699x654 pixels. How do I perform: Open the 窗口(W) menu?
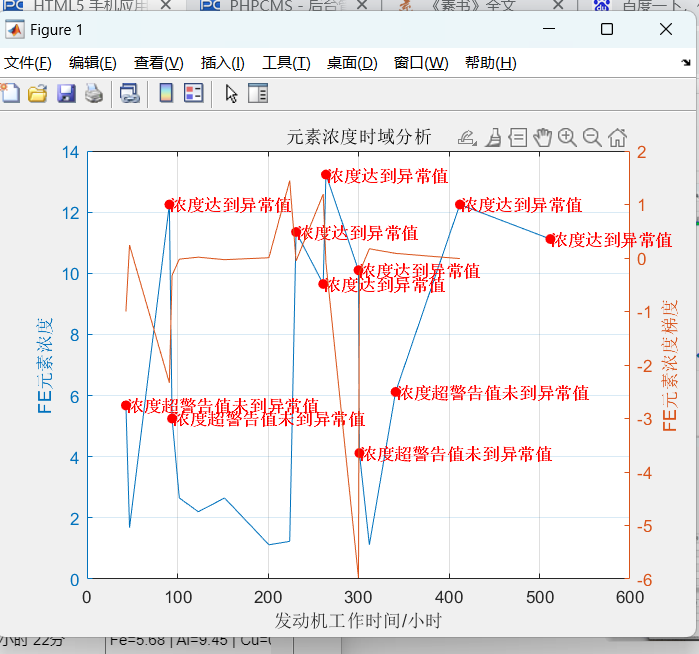point(421,63)
